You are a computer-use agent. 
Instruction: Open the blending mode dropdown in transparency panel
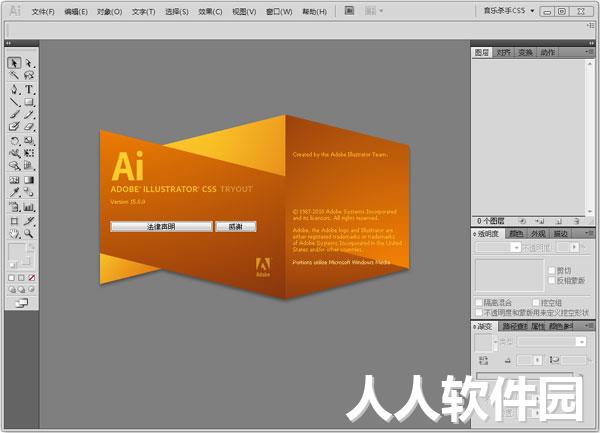click(x=498, y=247)
